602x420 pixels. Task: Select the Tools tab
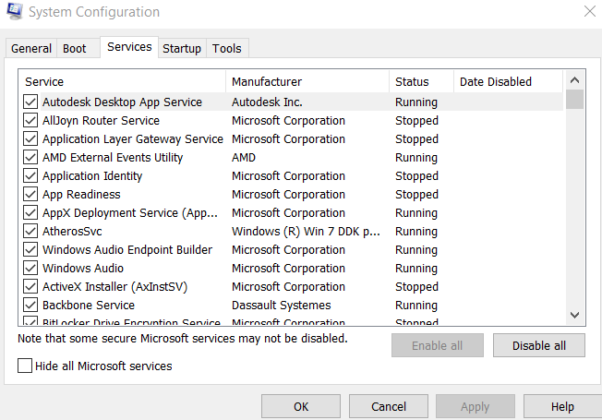(227, 48)
